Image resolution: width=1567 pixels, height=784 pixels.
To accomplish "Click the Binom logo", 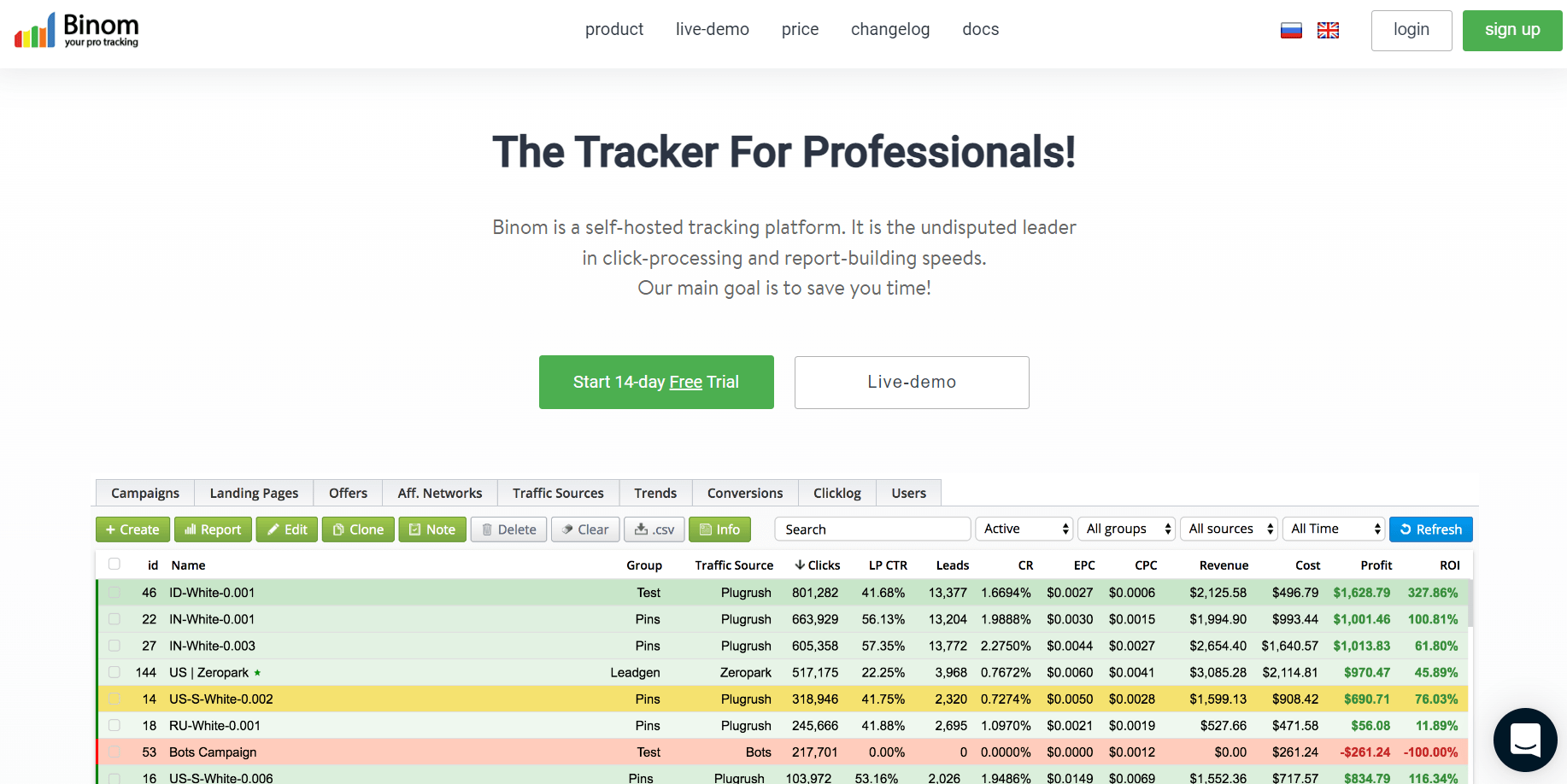I will 77,30.
